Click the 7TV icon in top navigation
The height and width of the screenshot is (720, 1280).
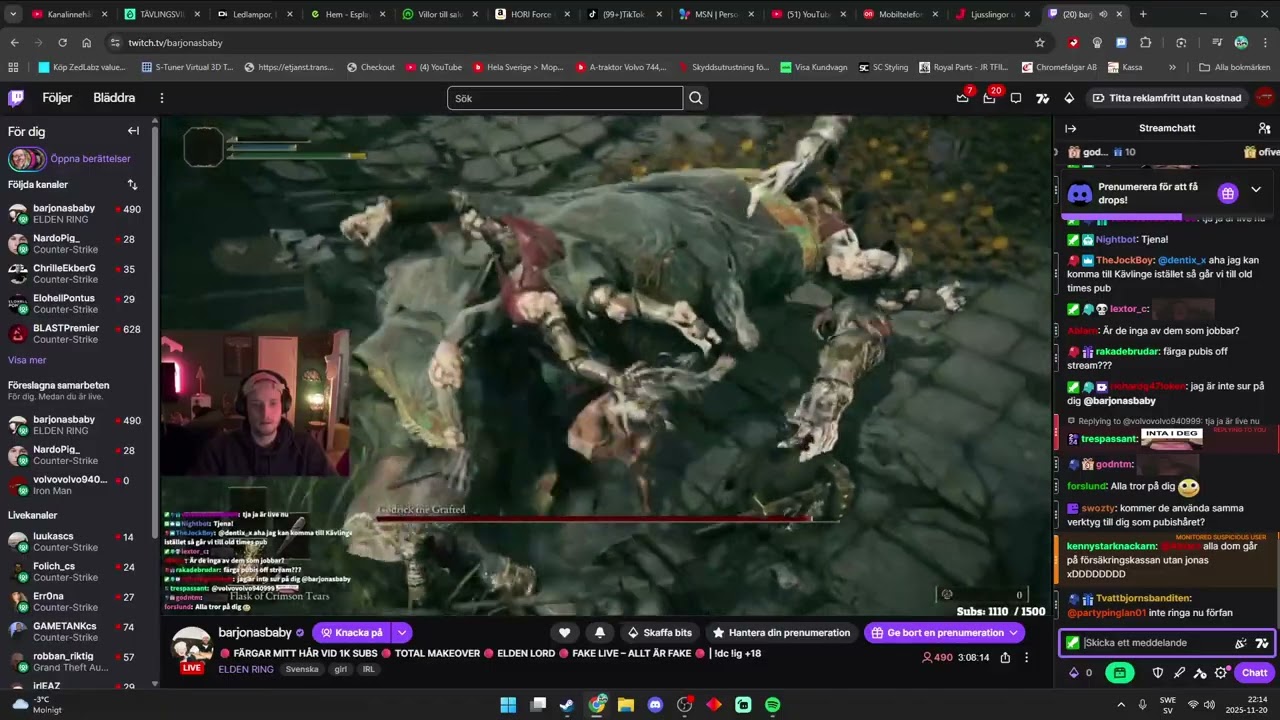tap(1042, 98)
